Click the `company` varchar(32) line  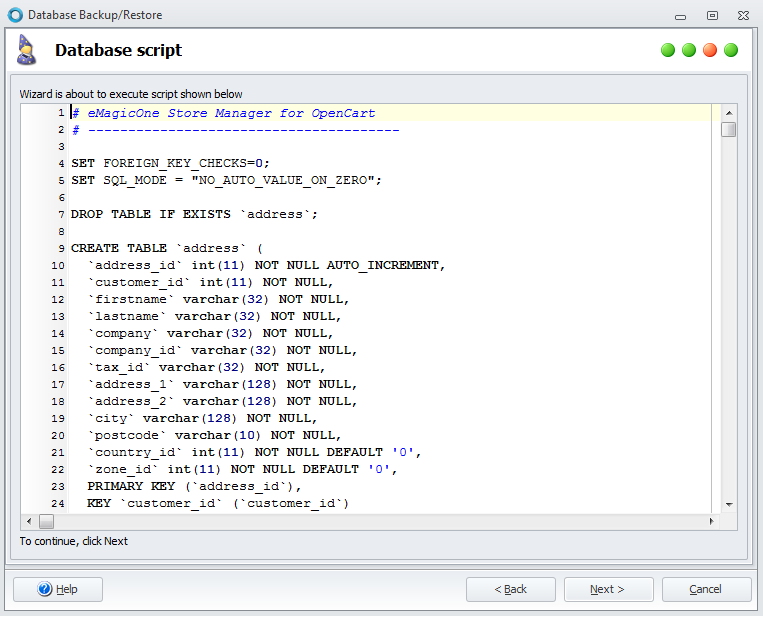[210, 333]
